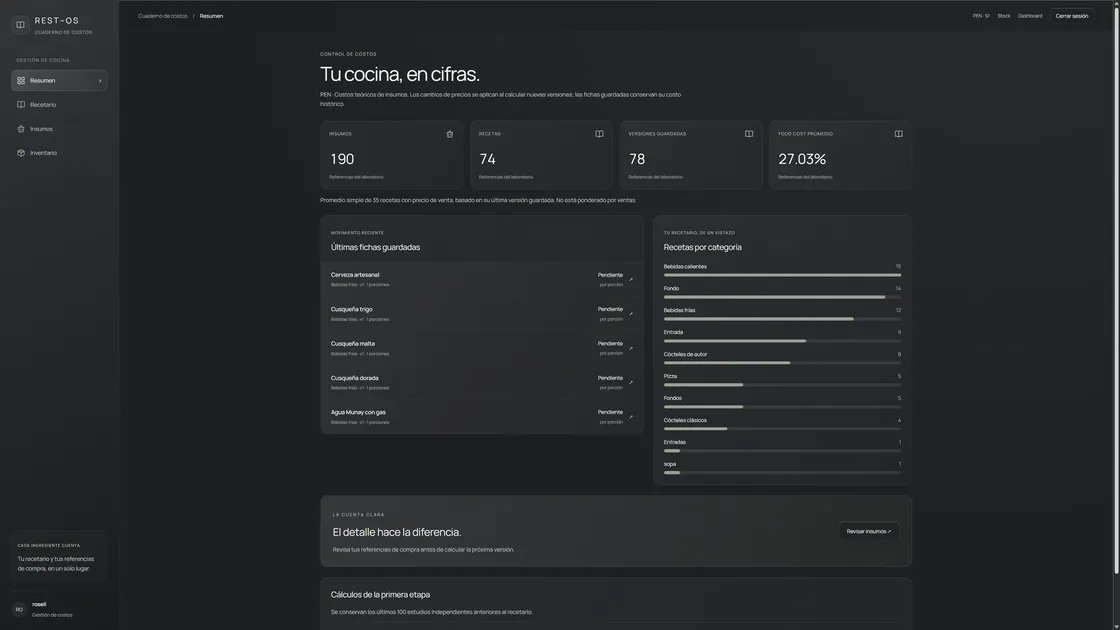The height and width of the screenshot is (630, 1120).
Task: Open Inventario from the sidebar
Action: [x=59, y=153]
